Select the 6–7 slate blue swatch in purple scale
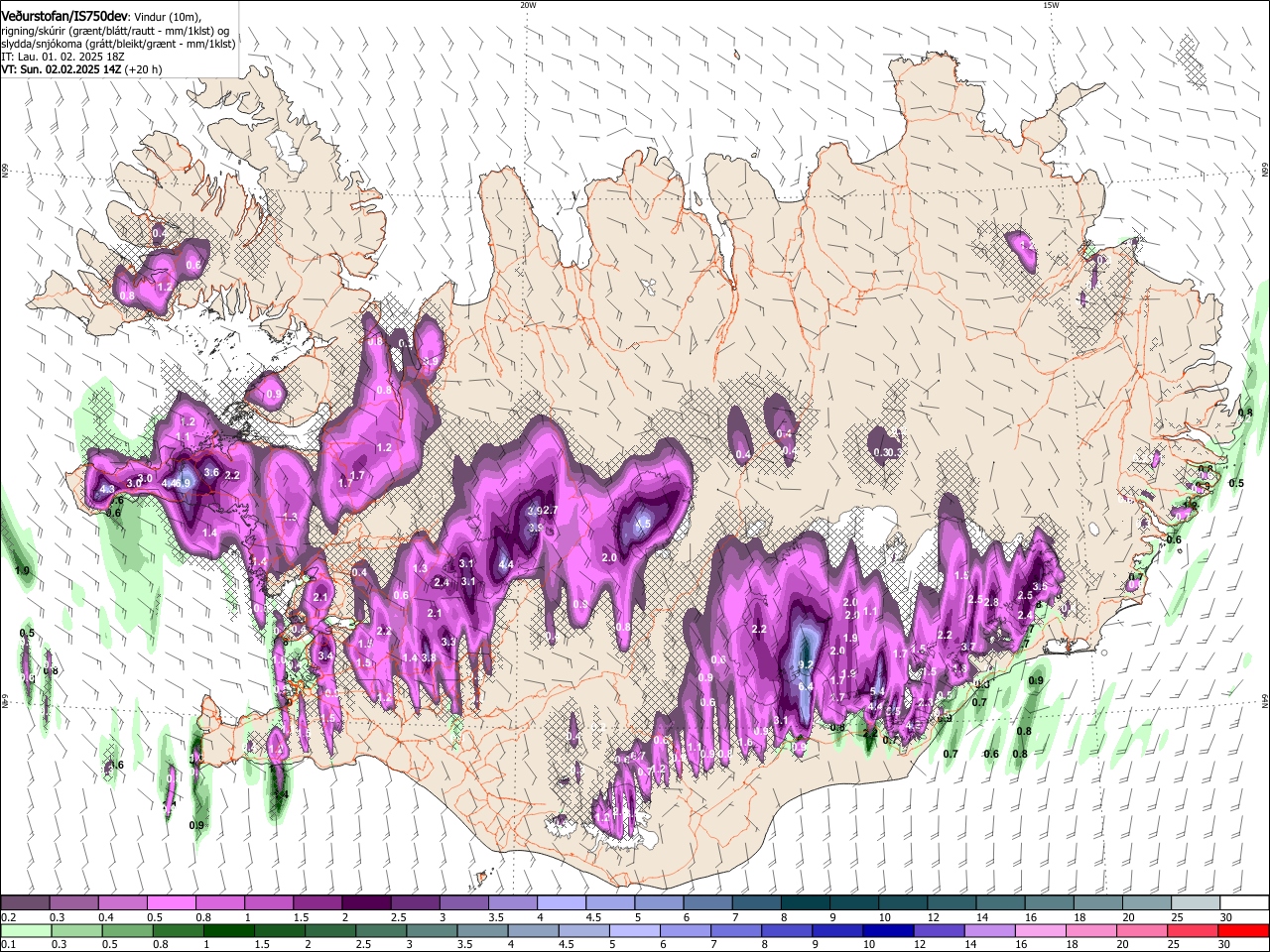Image resolution: width=1270 pixels, height=952 pixels. [x=706, y=903]
